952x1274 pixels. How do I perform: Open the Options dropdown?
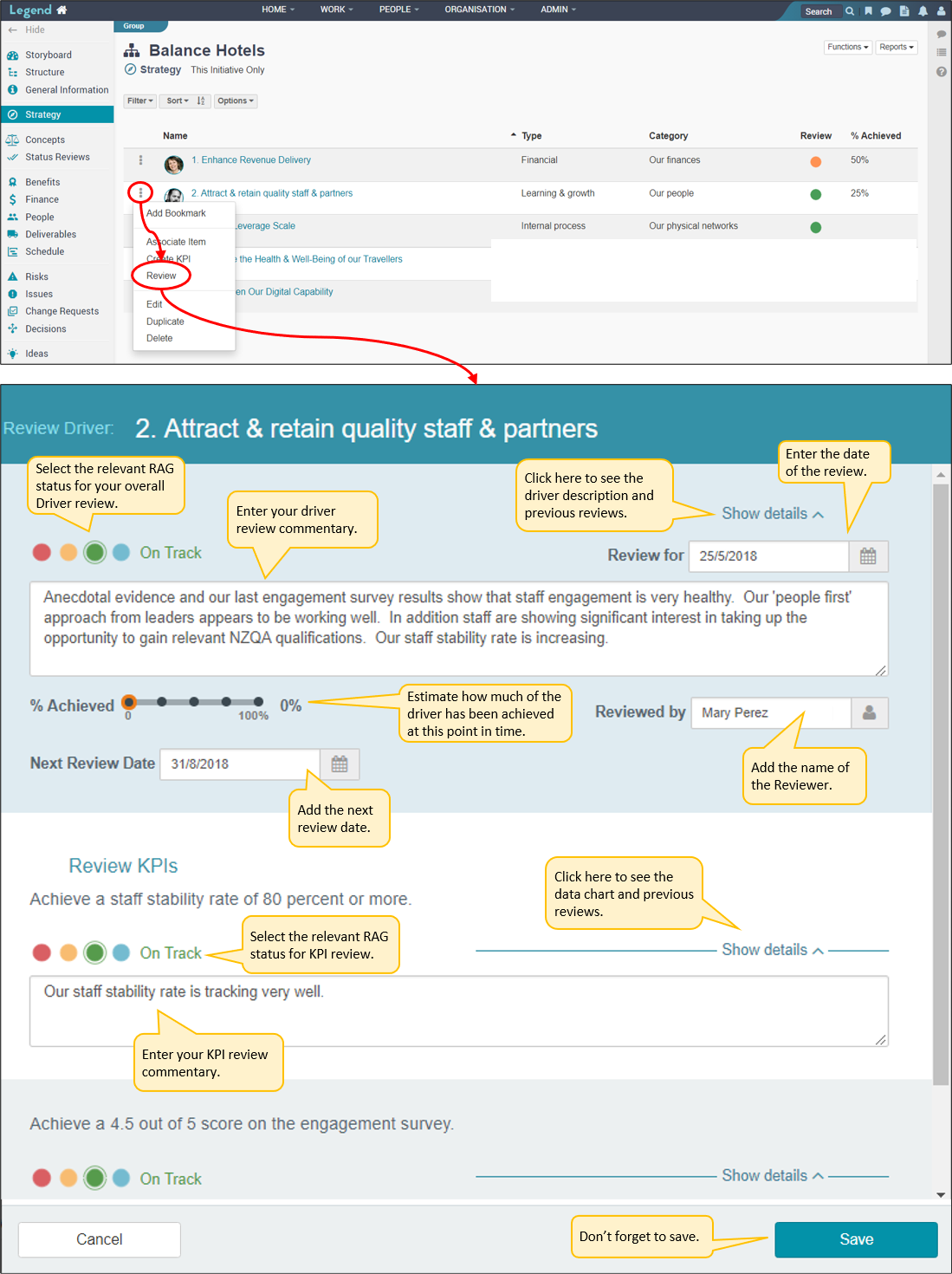point(236,101)
